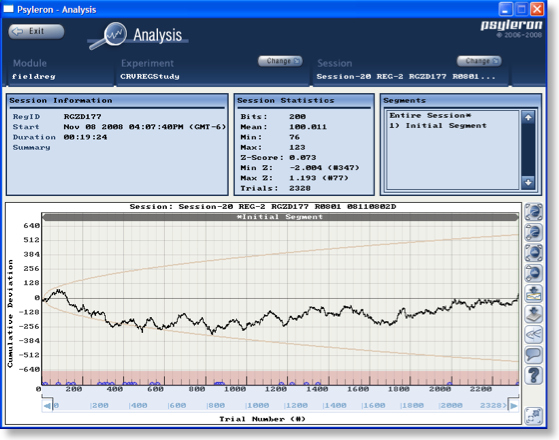
Task: Click Change button for Session
Action: click(479, 61)
